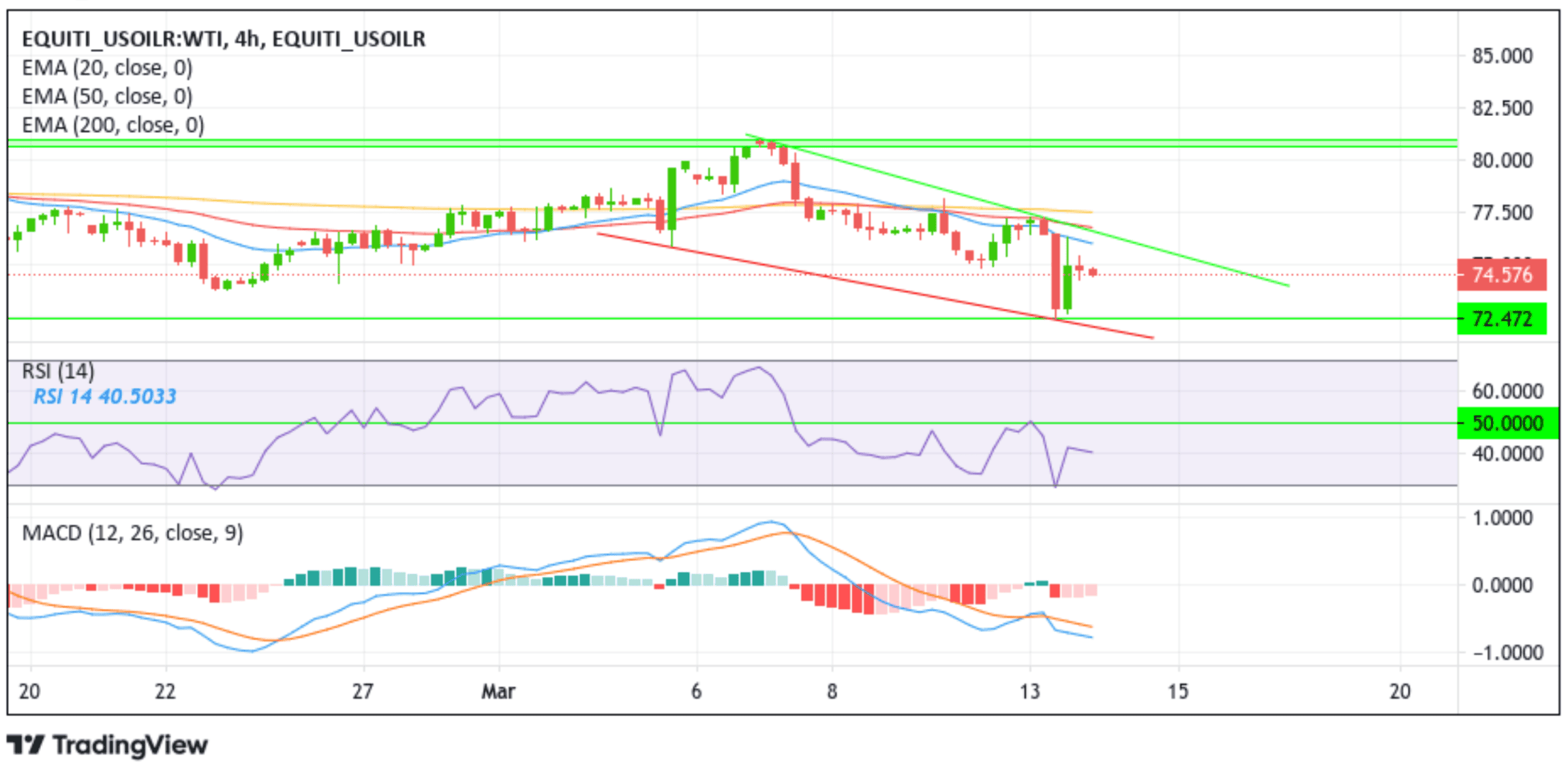
Task: Click the 85.000 price axis label
Action: click(x=1503, y=56)
